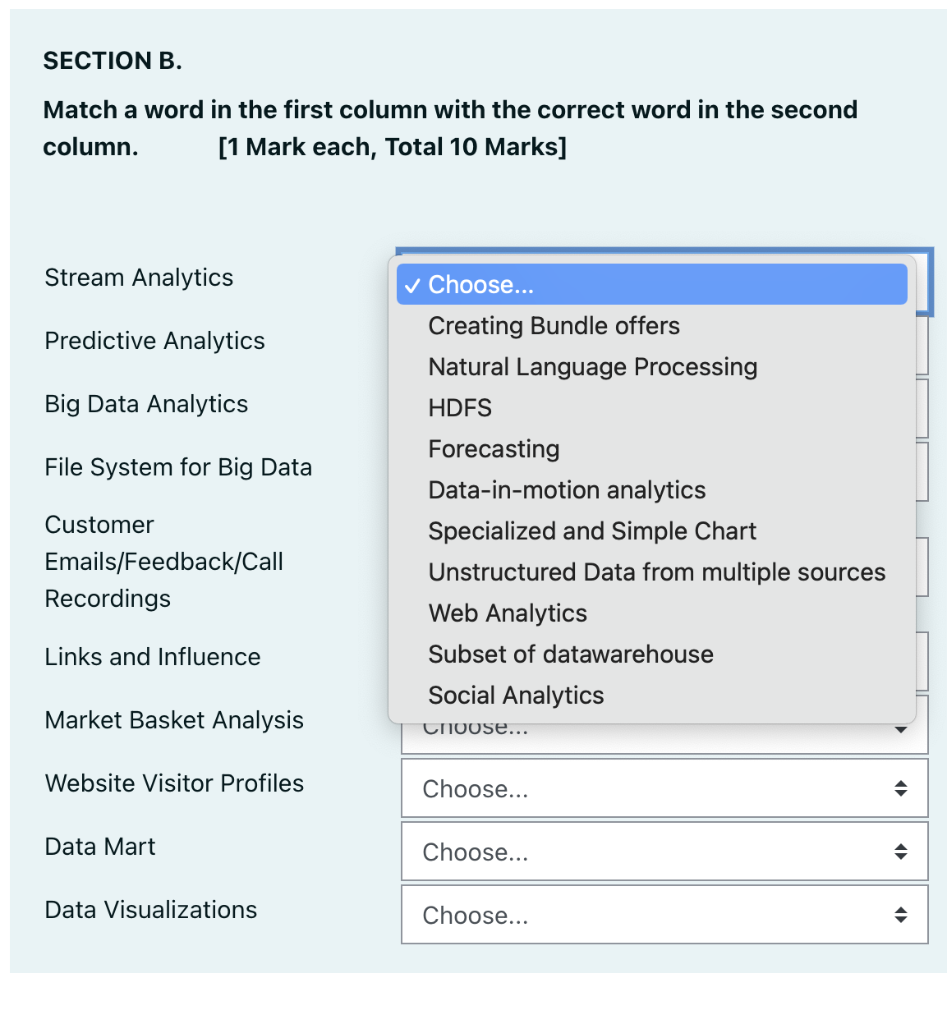Choose "Natural Language Processing" option
Screen dimensions: 947x1024
tap(592, 367)
